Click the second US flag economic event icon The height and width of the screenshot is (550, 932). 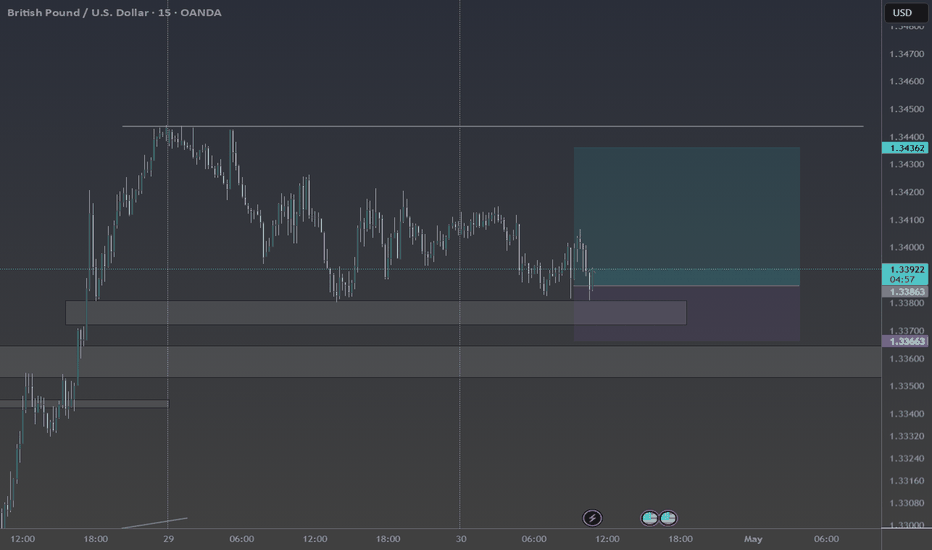(x=668, y=518)
